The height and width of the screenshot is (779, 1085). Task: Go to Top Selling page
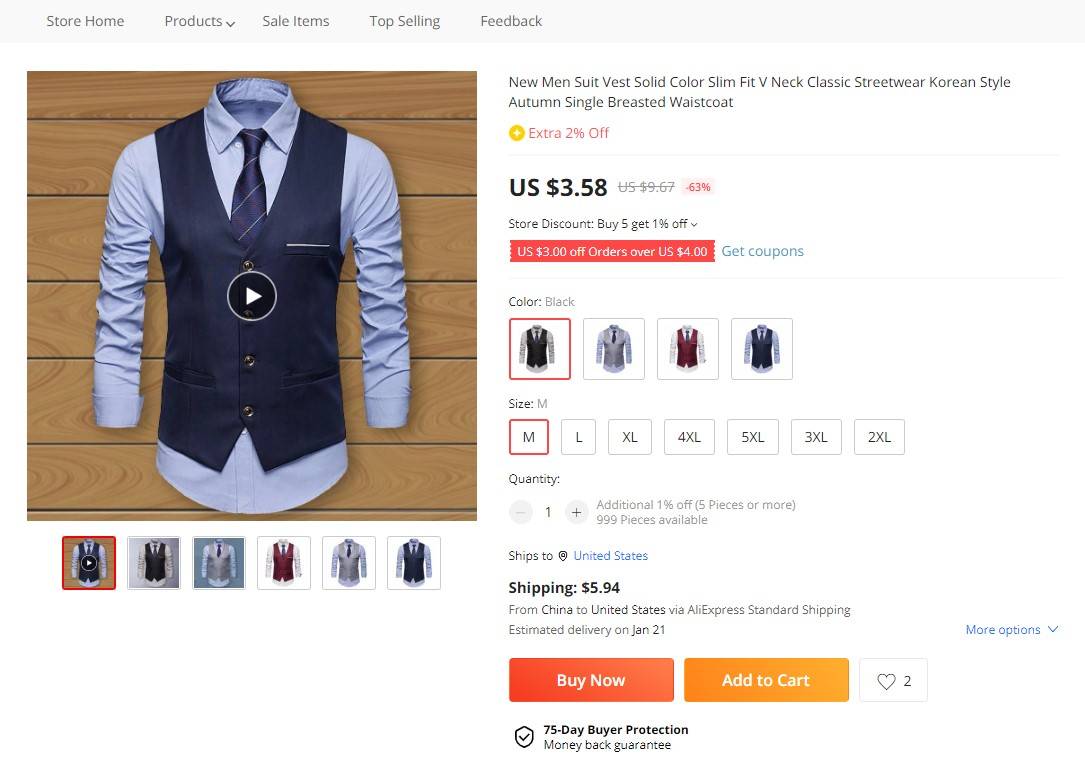404,21
